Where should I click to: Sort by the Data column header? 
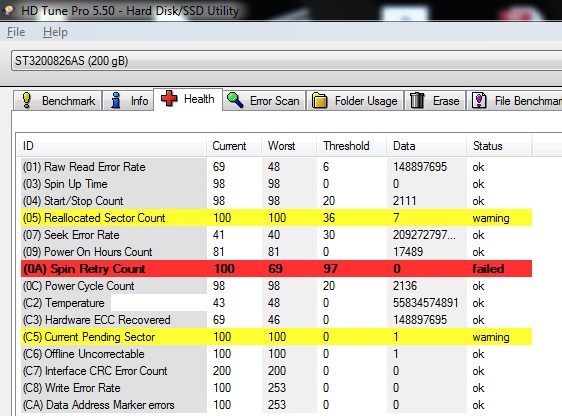(427, 146)
